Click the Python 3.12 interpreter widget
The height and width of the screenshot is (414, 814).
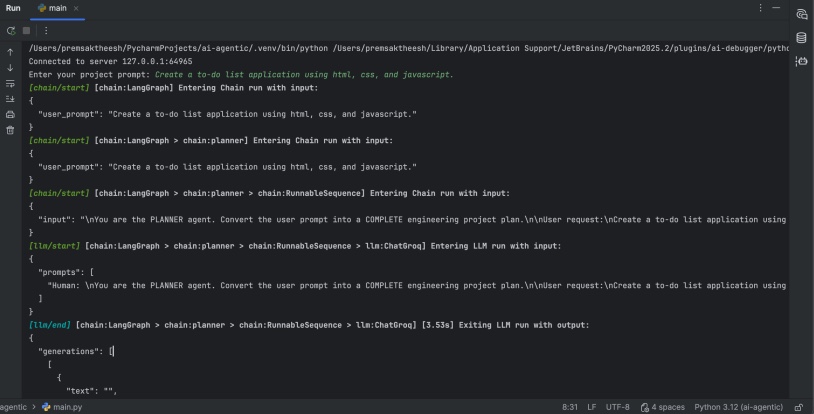739,407
